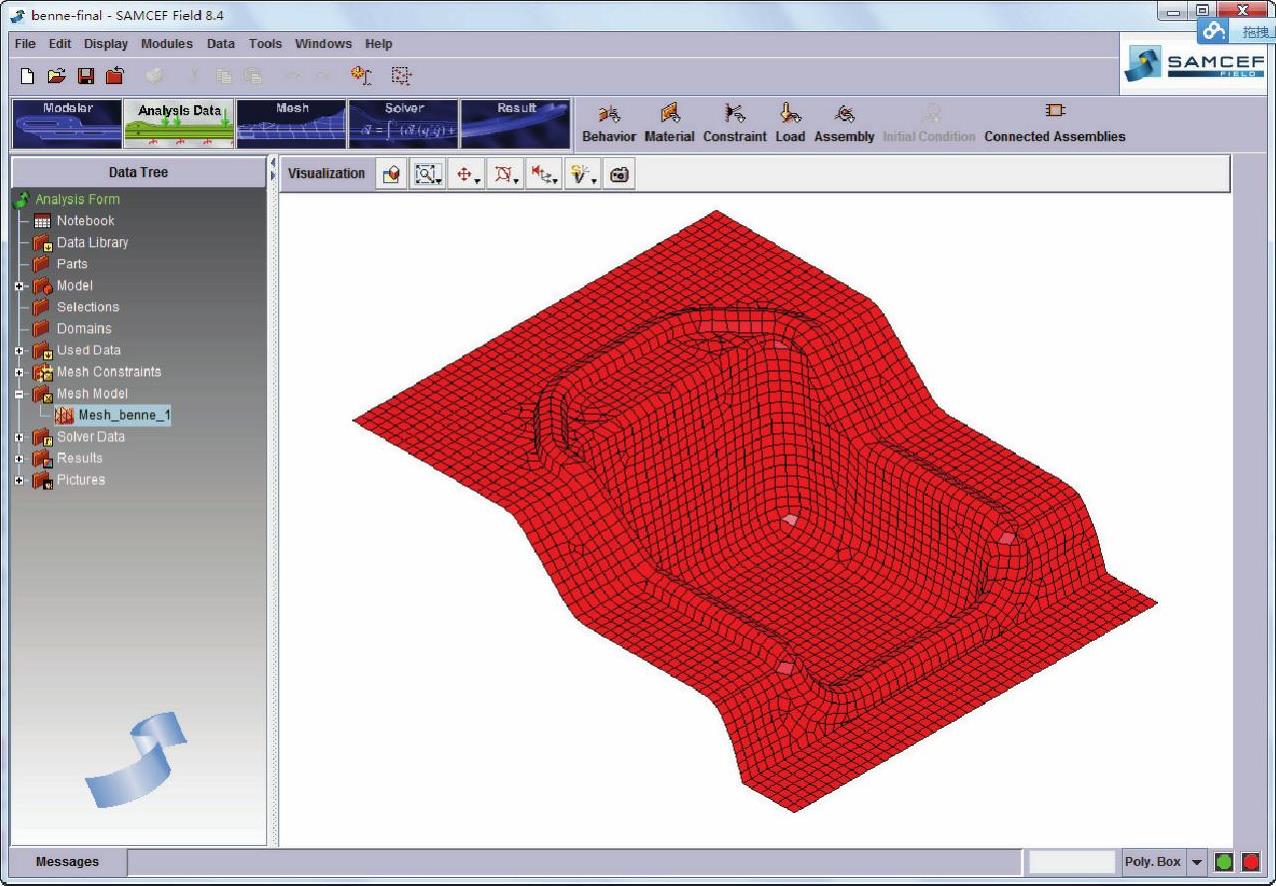Screen dimensions: 1276x886
Task: Select the Constraint tool
Action: [734, 115]
